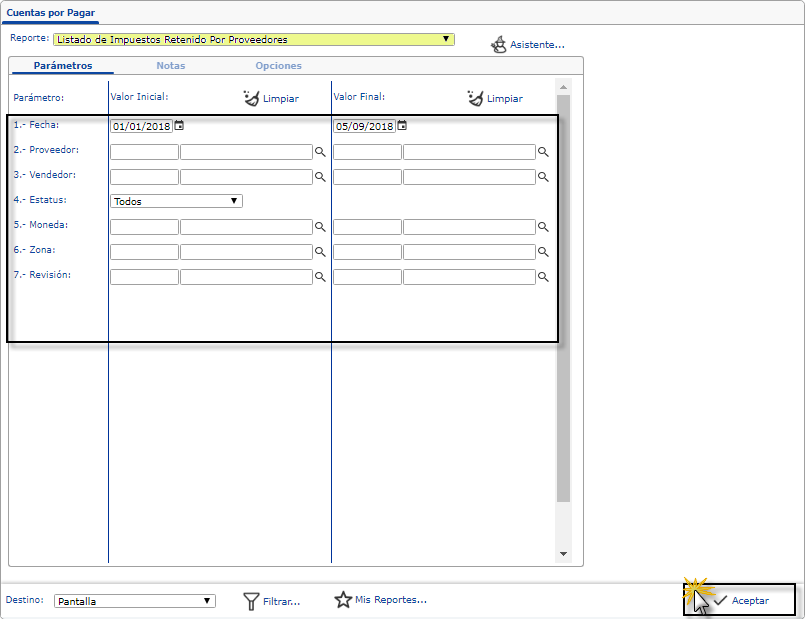Open calendar picker for initial Fecha

point(179,126)
